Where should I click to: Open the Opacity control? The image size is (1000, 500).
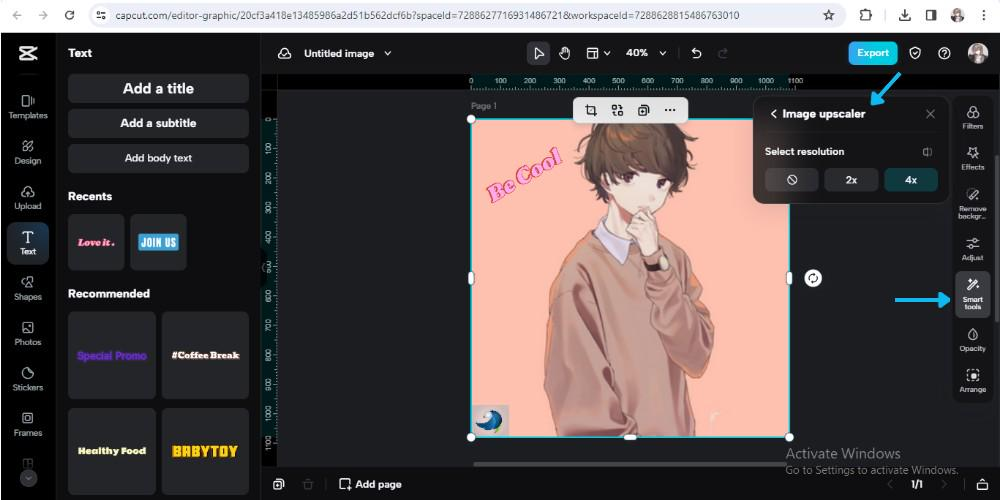click(x=973, y=340)
